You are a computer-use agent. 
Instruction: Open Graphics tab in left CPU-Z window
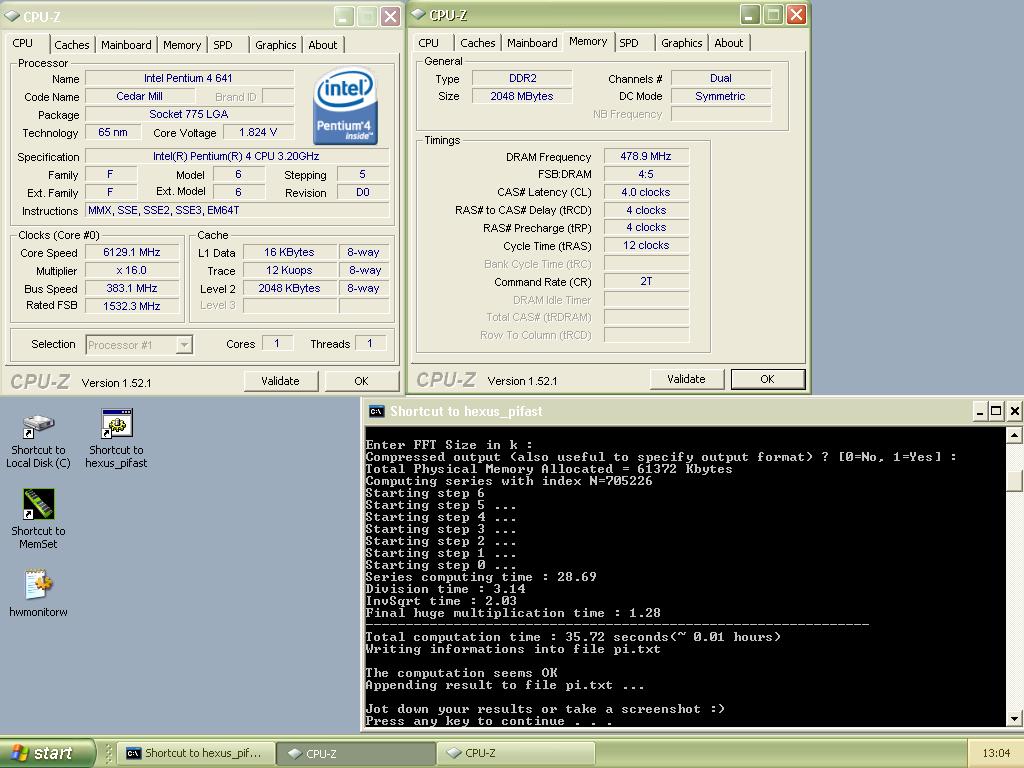(276, 45)
